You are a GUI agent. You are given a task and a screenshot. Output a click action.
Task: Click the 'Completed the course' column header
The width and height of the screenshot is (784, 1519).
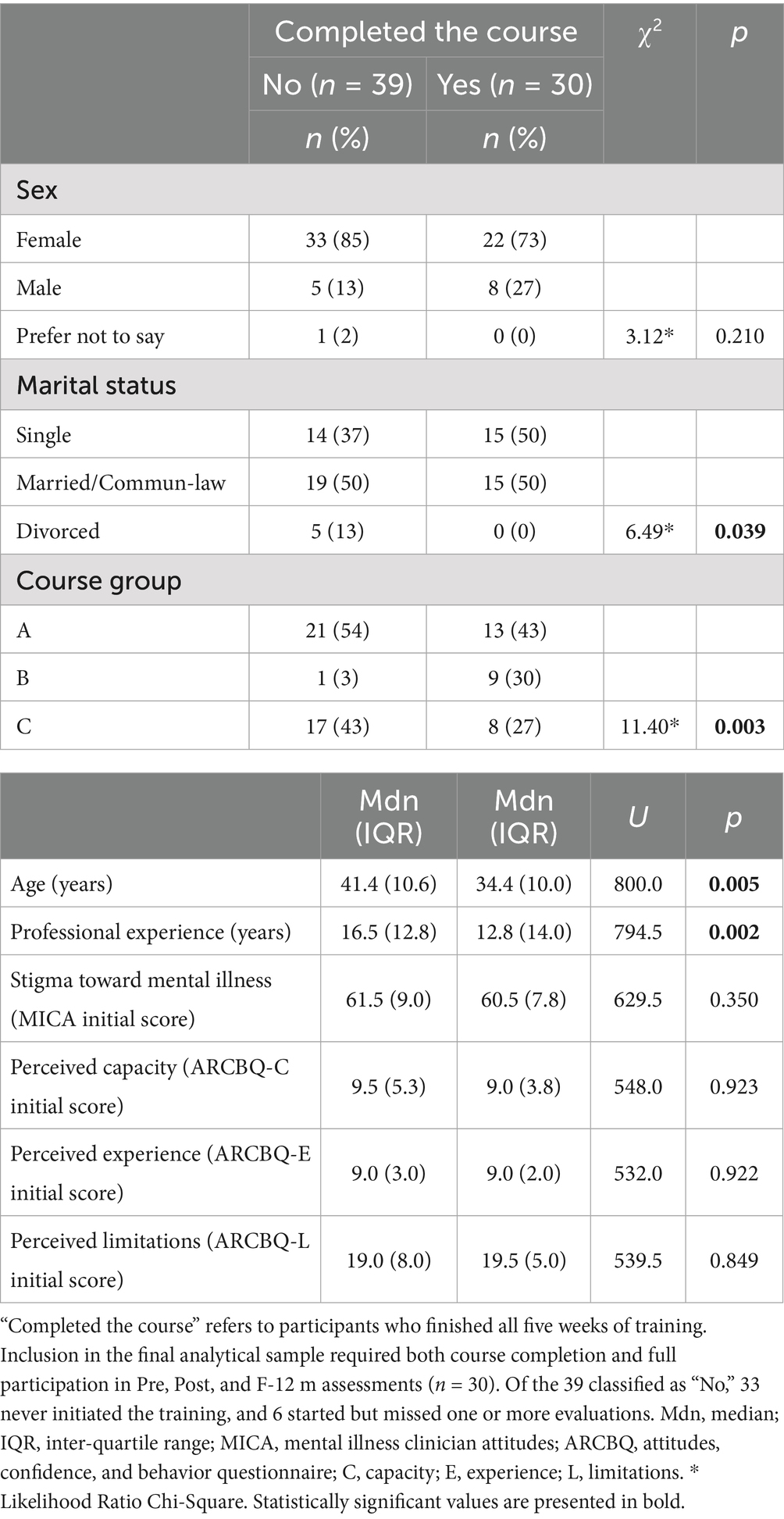(426, 31)
